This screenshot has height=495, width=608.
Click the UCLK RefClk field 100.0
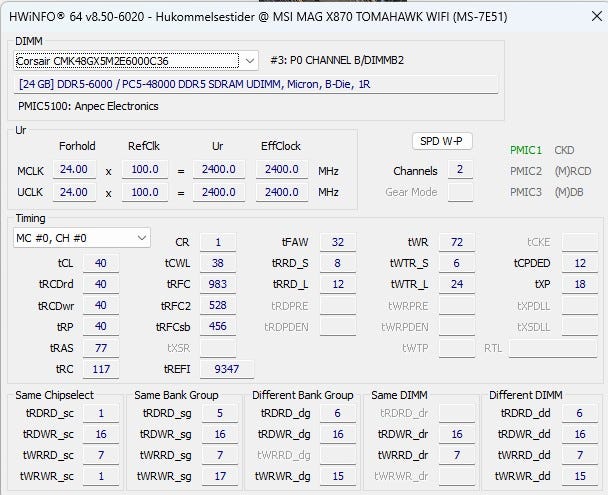145,192
